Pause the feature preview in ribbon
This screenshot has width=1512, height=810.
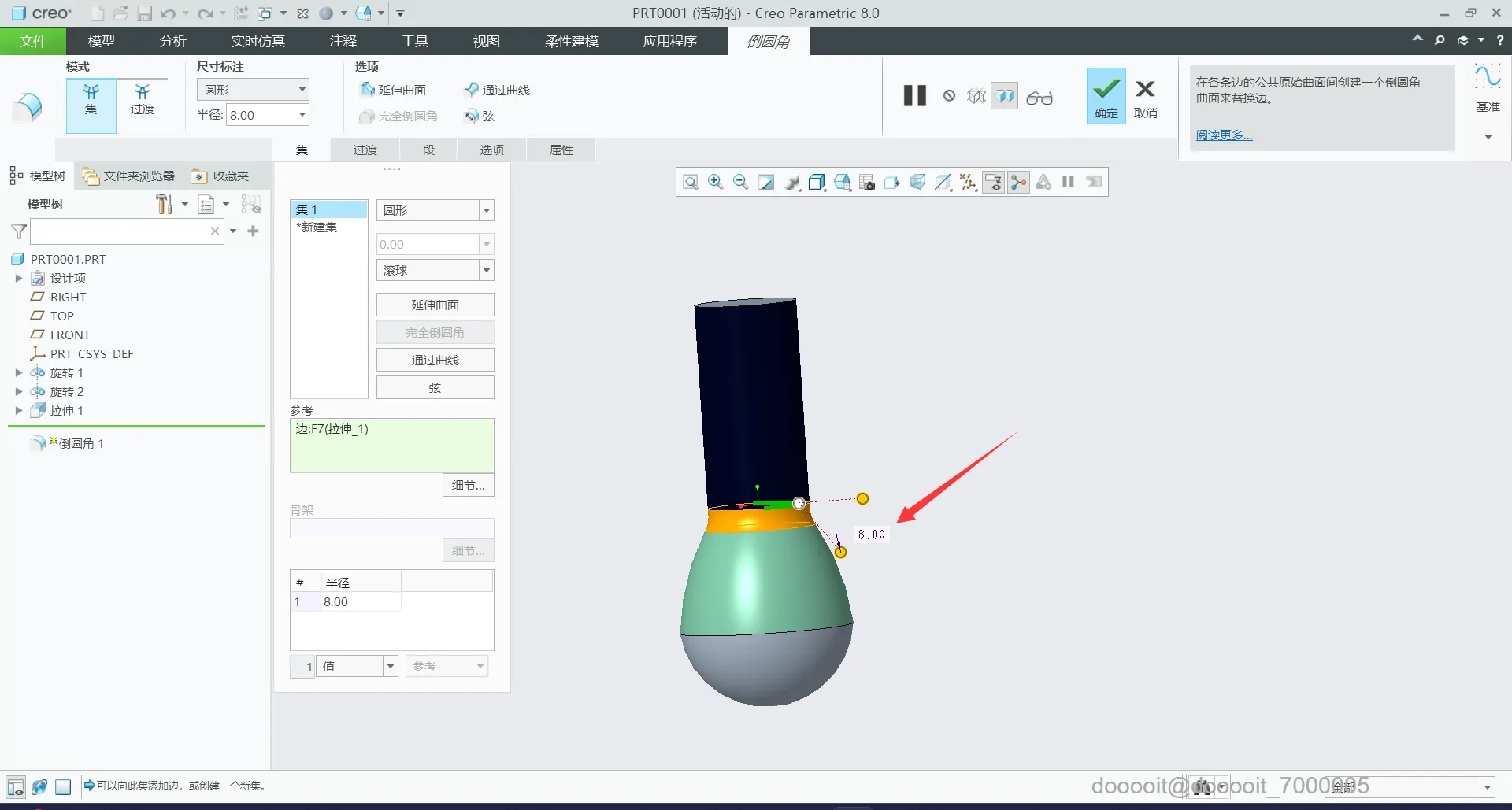coord(914,96)
